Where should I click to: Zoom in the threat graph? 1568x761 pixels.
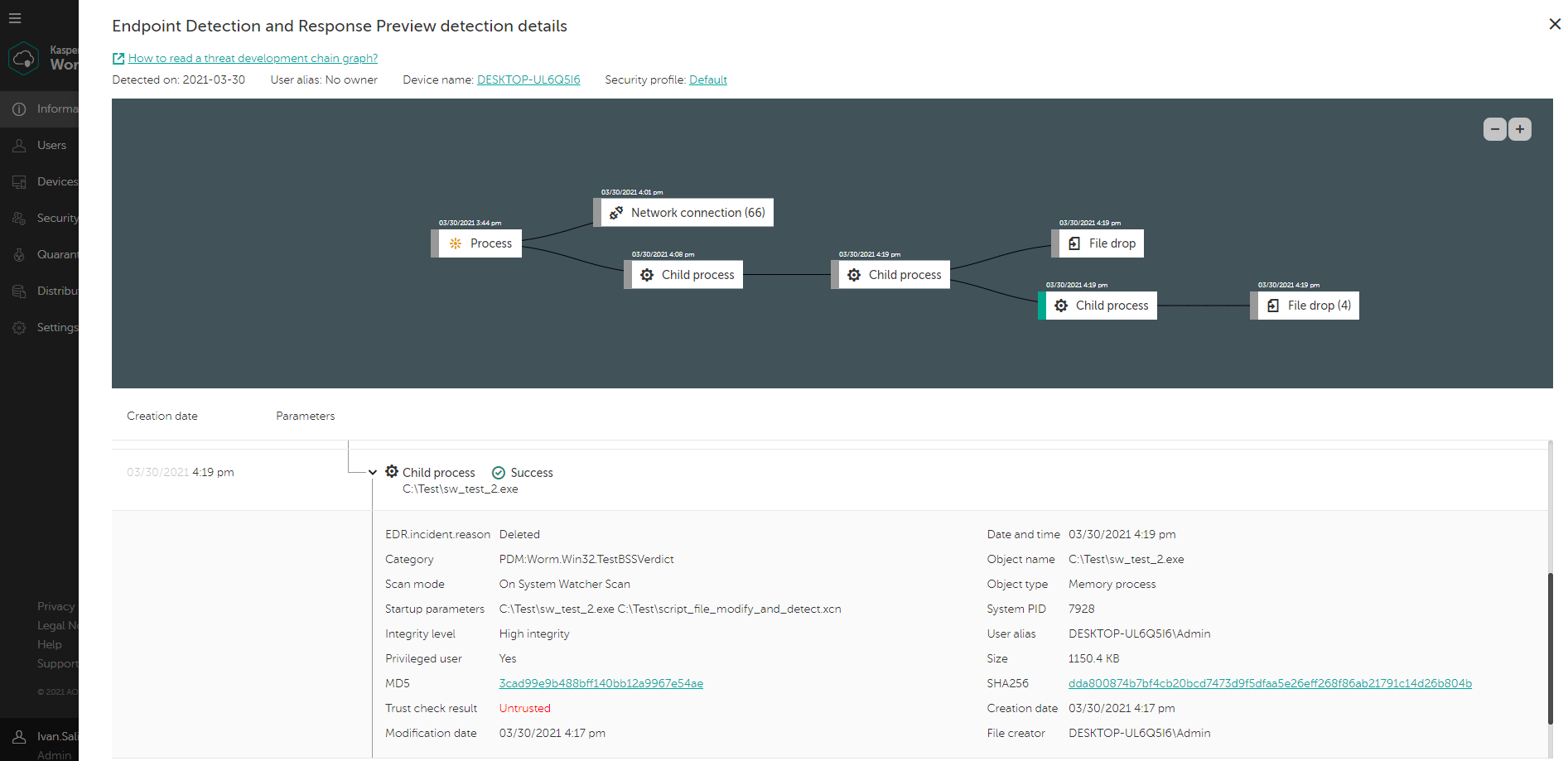click(x=1520, y=129)
